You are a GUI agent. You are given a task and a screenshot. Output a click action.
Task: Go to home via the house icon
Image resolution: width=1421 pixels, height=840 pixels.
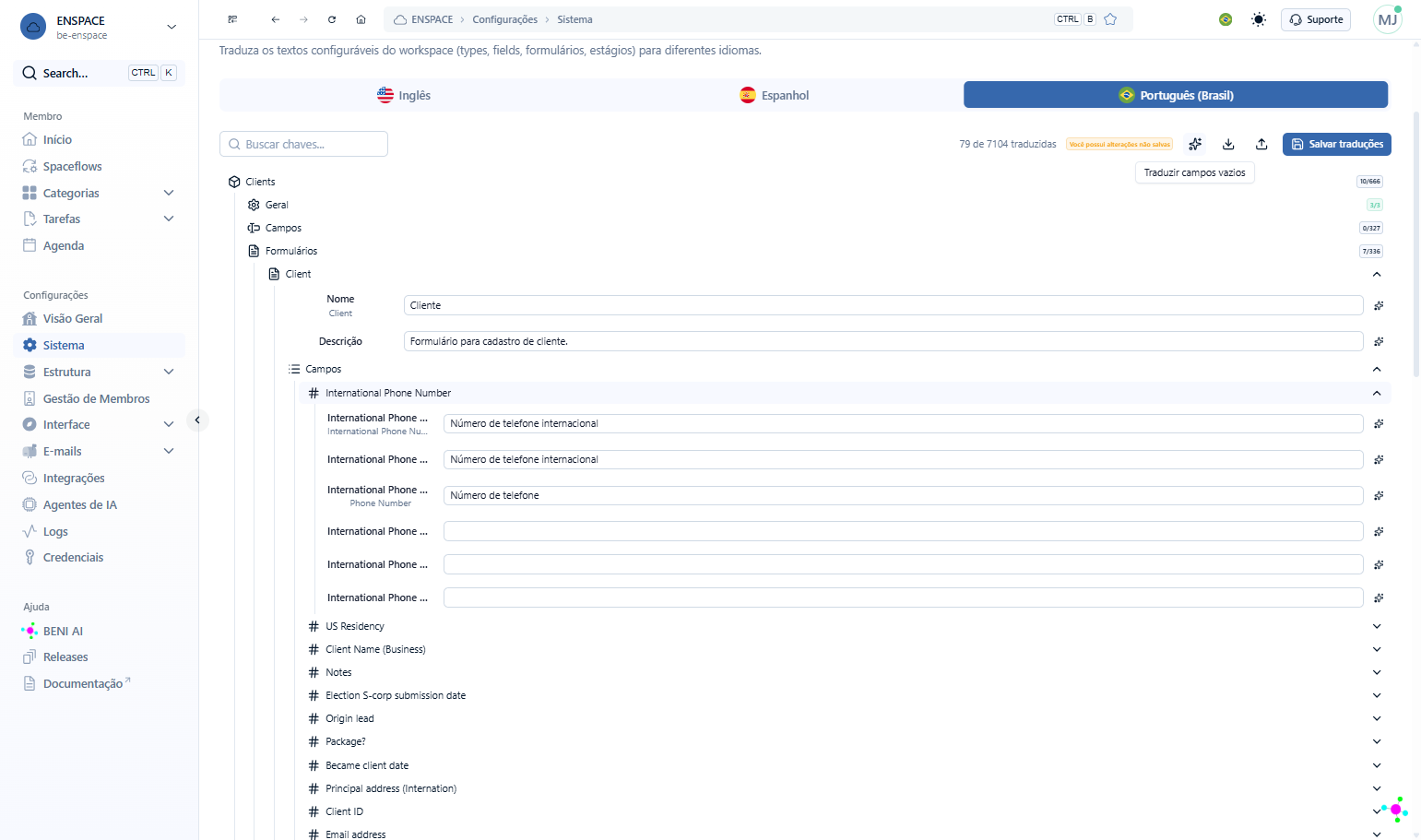point(361,19)
